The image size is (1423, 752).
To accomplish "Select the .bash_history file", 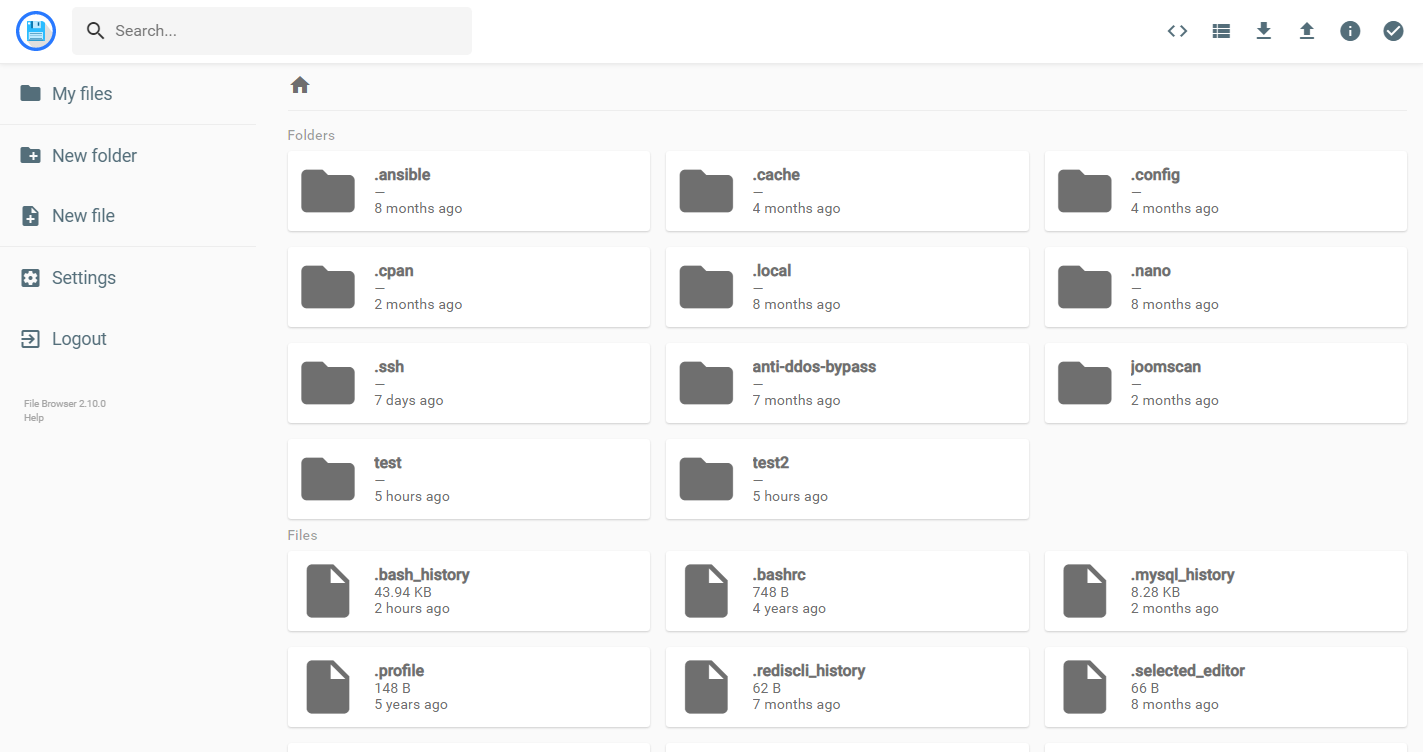I will 469,591.
